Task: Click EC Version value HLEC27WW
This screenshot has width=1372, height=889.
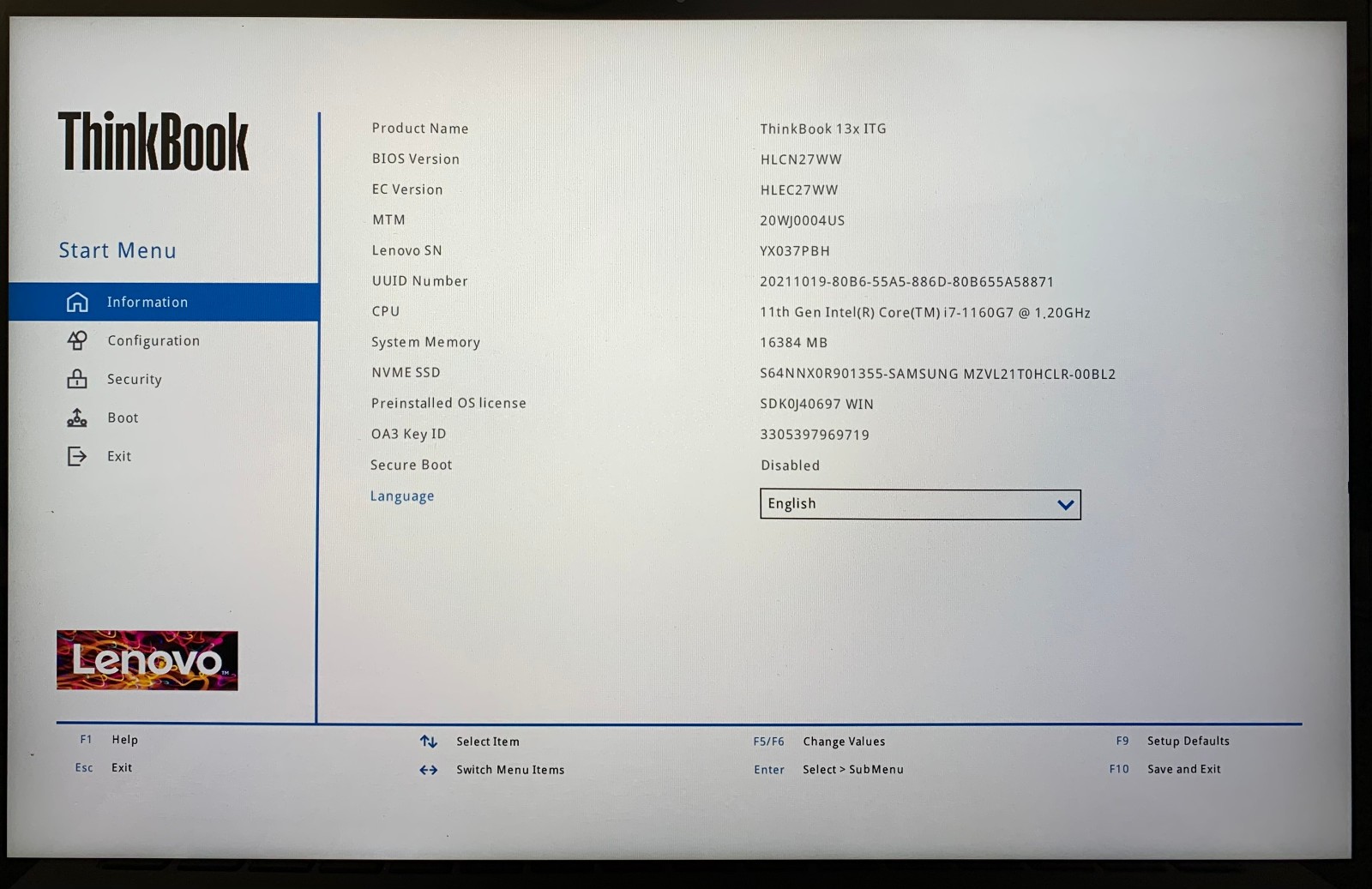Action: tap(799, 190)
